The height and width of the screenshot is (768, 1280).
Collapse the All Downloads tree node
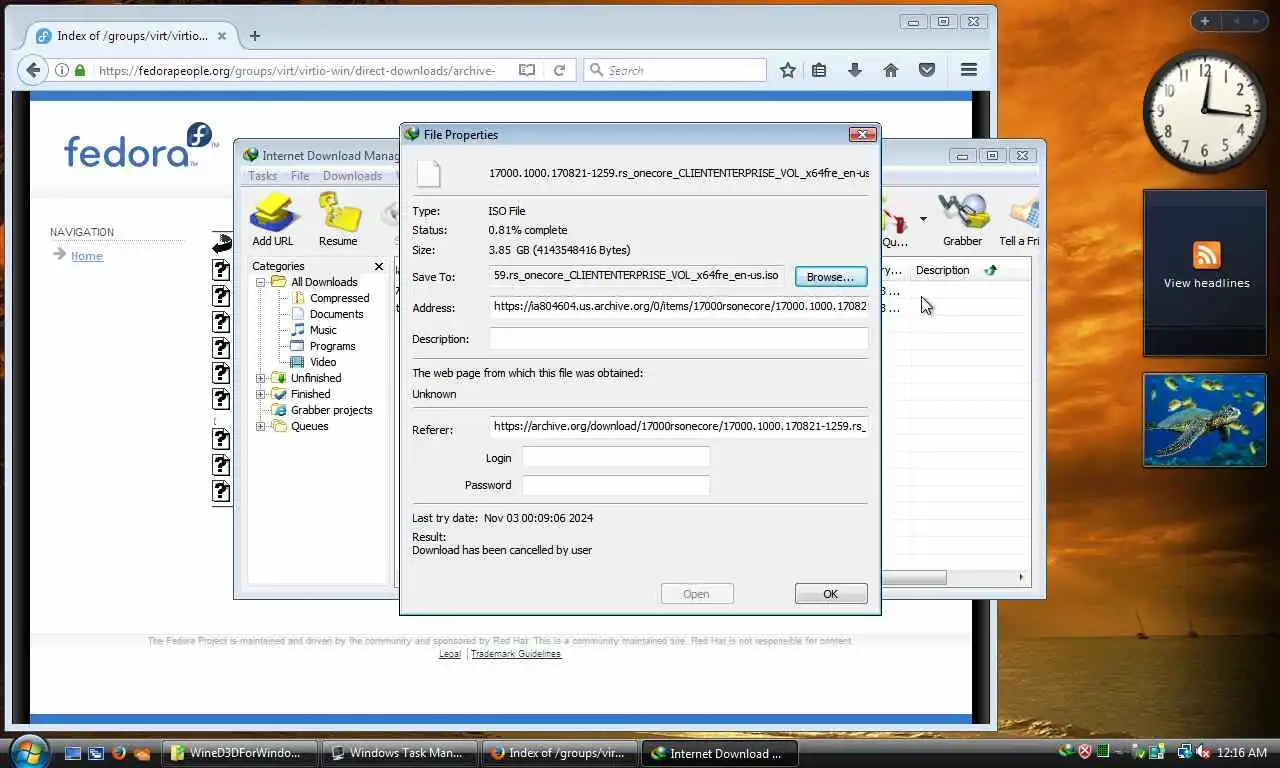coord(260,282)
